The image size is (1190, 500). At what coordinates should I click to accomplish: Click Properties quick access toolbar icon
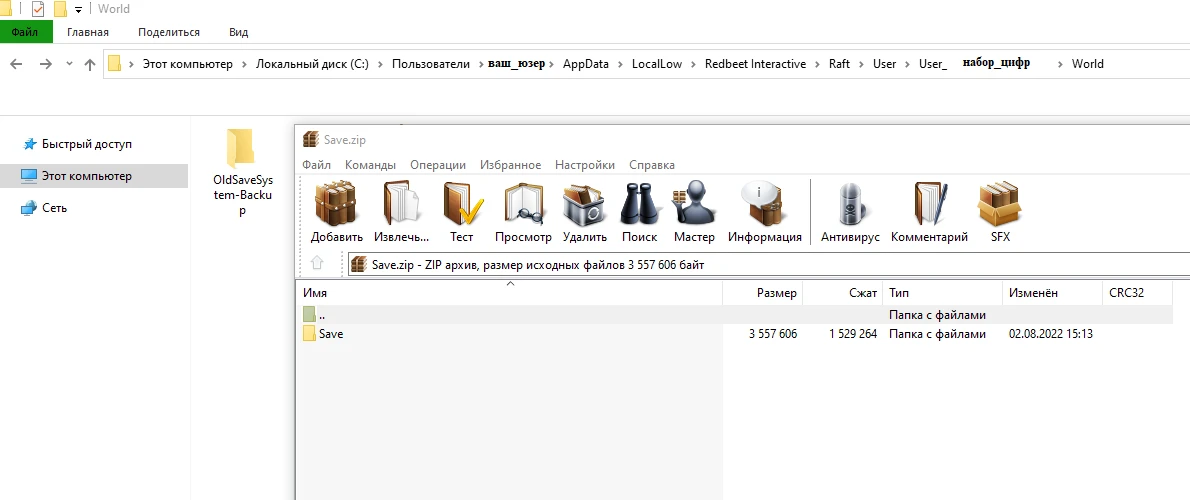tap(38, 9)
